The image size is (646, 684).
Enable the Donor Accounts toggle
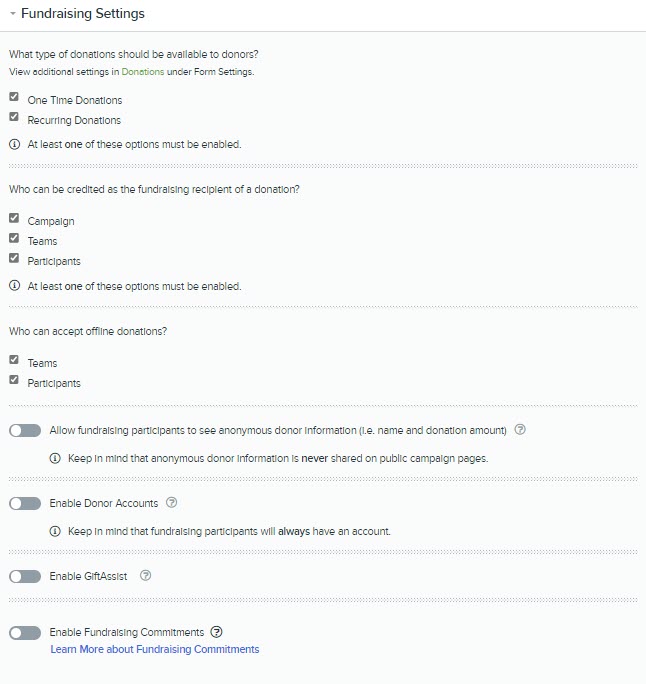pyautogui.click(x=25, y=503)
